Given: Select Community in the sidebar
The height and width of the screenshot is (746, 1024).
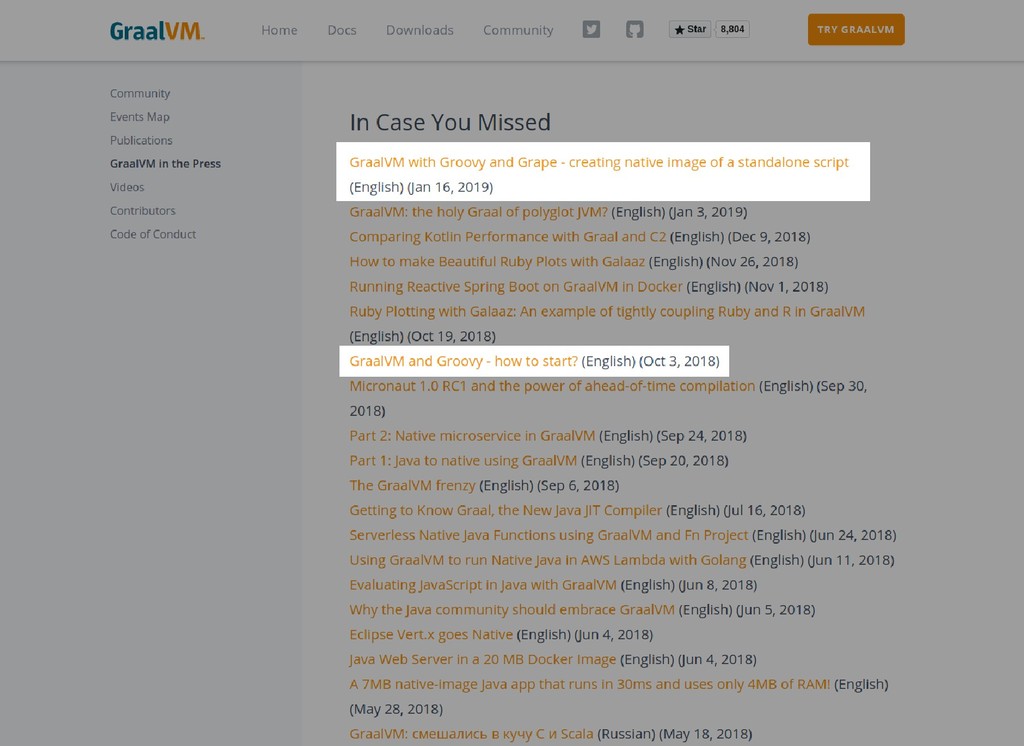Looking at the screenshot, I should pyautogui.click(x=140, y=93).
